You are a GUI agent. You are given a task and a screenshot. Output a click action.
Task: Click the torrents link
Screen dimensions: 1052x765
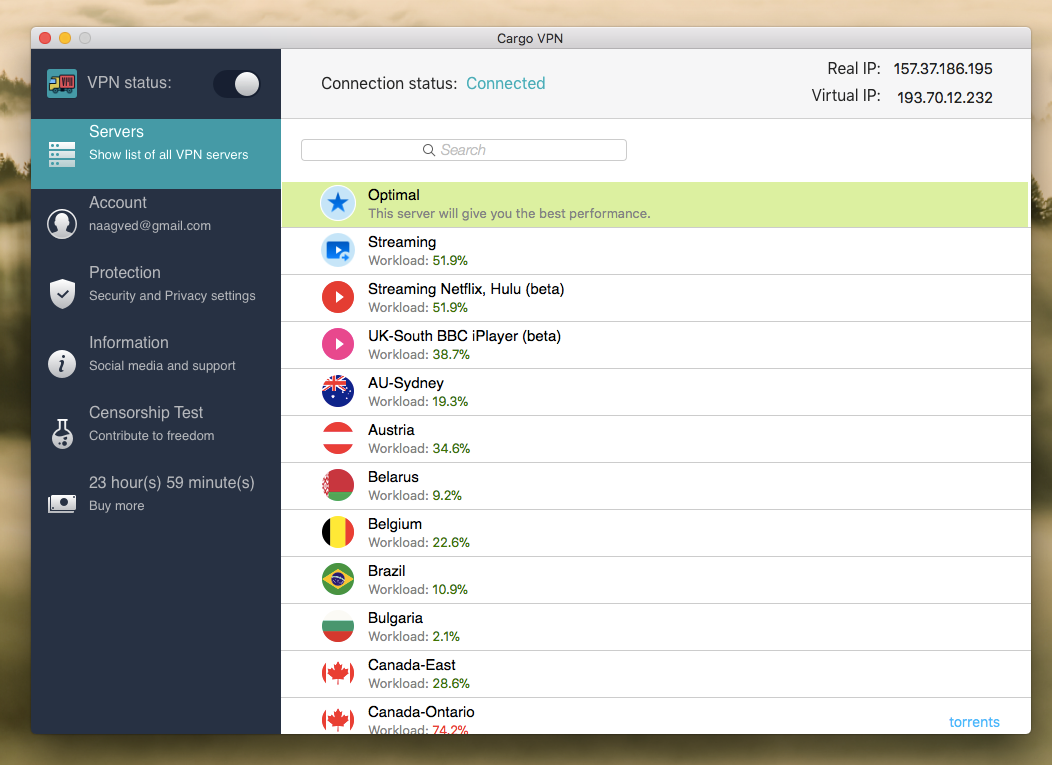tap(974, 722)
